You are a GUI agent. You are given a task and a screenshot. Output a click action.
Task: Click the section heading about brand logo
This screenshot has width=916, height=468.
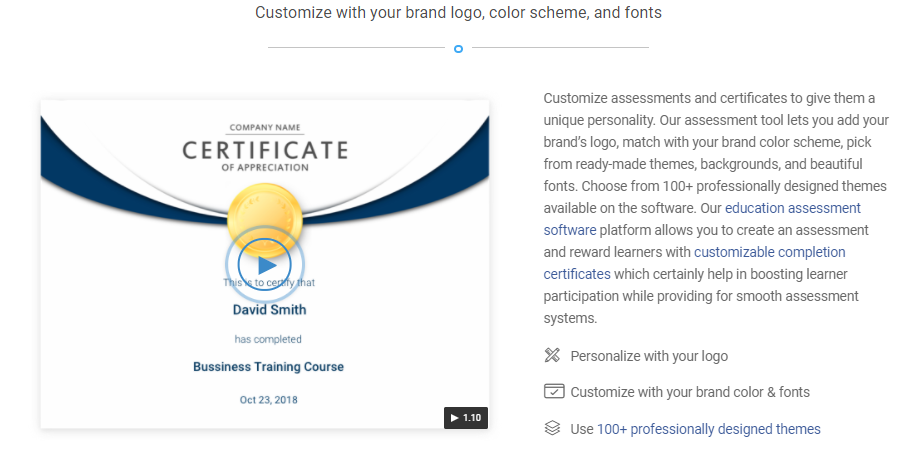tap(458, 13)
